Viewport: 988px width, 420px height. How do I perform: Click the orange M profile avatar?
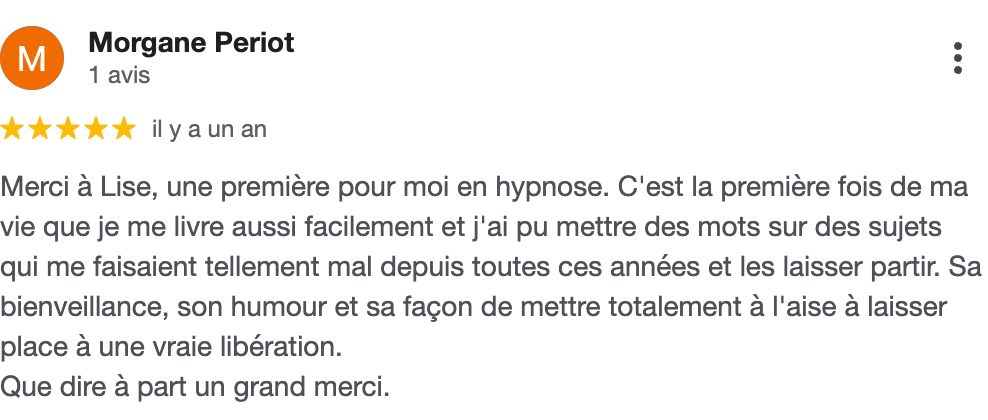coord(33,58)
